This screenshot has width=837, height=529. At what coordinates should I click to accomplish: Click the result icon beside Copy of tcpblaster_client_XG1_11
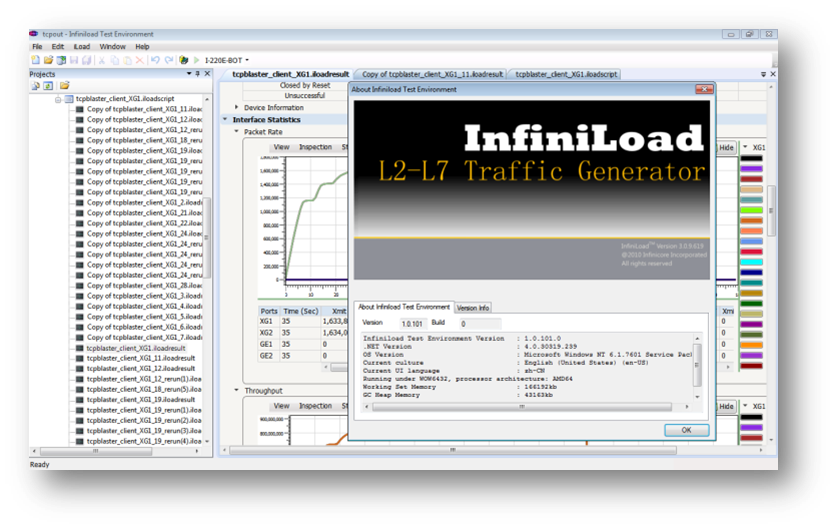pyautogui.click(x=80, y=109)
